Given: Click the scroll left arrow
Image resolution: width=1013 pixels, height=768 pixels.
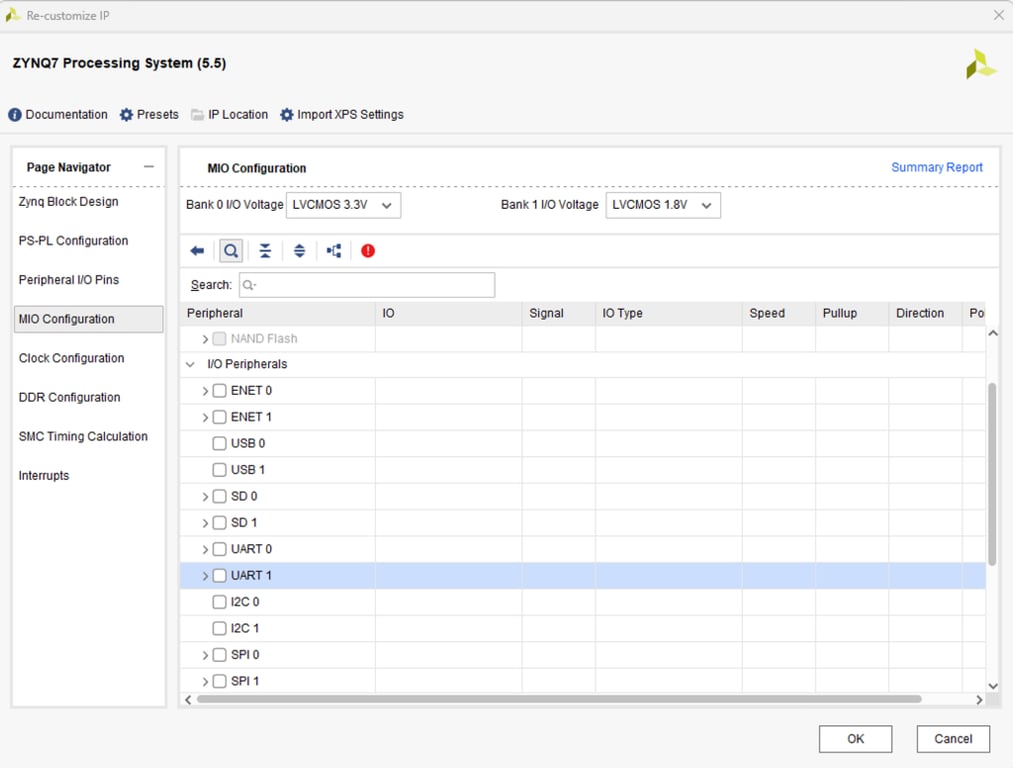Looking at the screenshot, I should [x=188, y=700].
